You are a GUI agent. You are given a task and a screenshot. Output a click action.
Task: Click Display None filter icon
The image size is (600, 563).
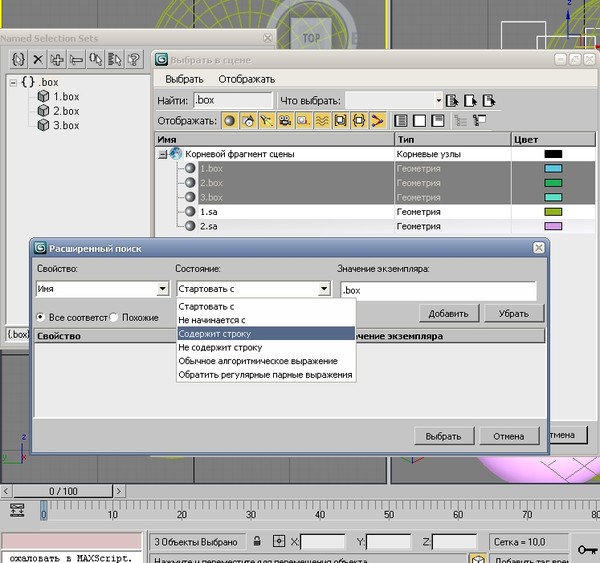coord(419,121)
